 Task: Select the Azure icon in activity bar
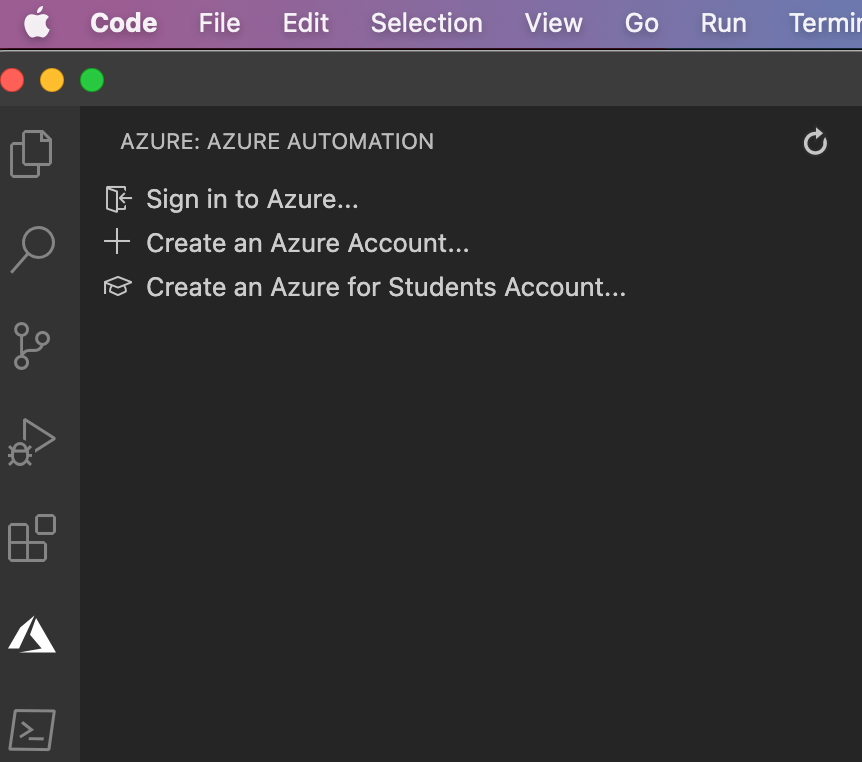tap(32, 634)
